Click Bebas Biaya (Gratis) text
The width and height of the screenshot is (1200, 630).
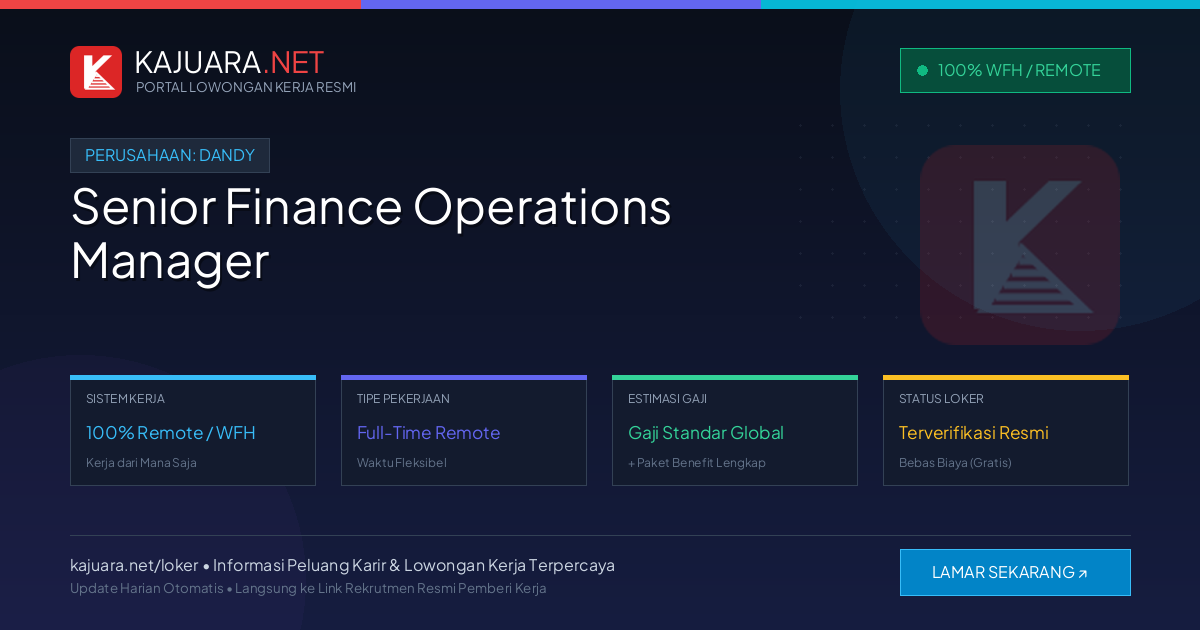click(x=955, y=463)
